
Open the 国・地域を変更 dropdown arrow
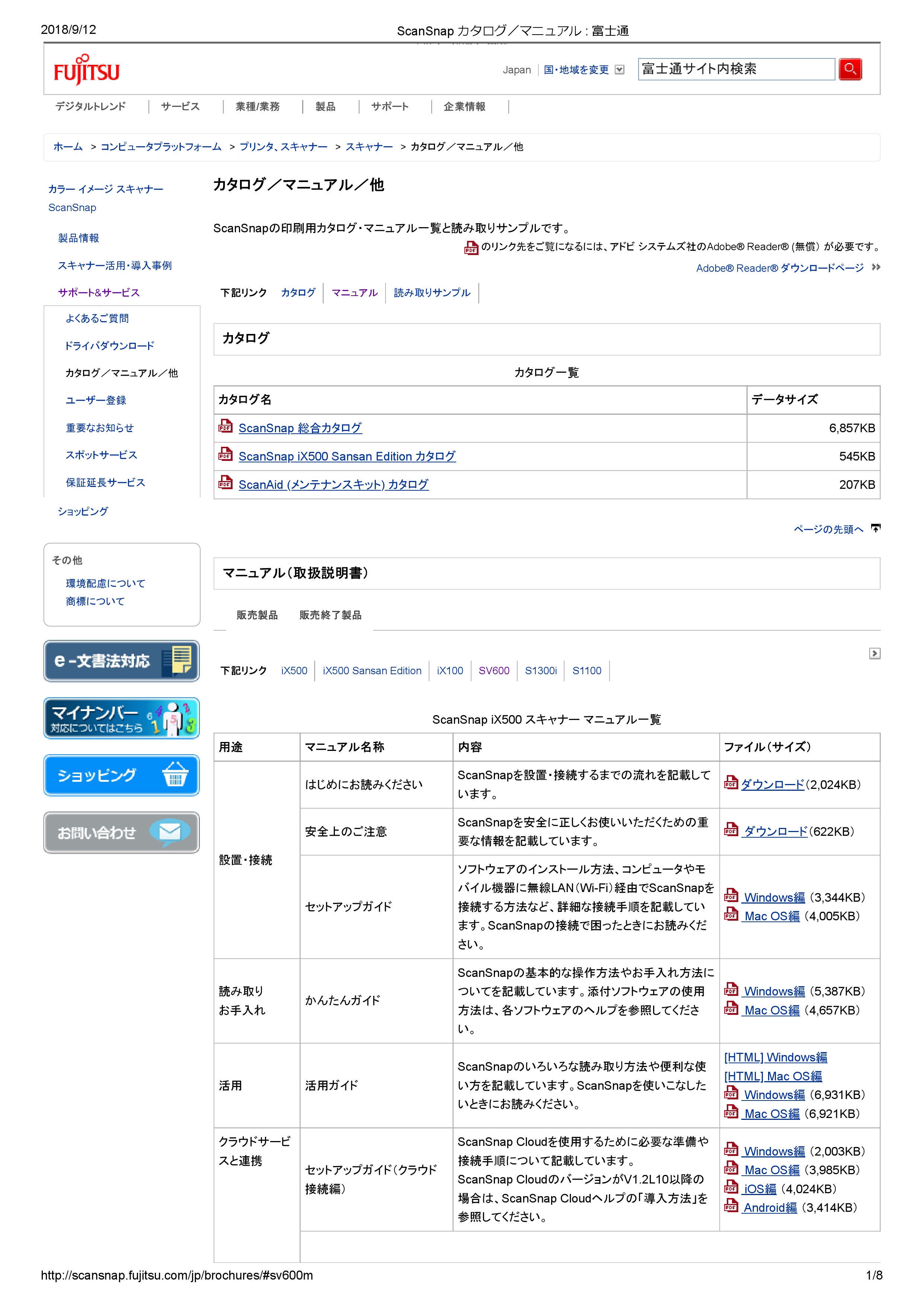[620, 70]
